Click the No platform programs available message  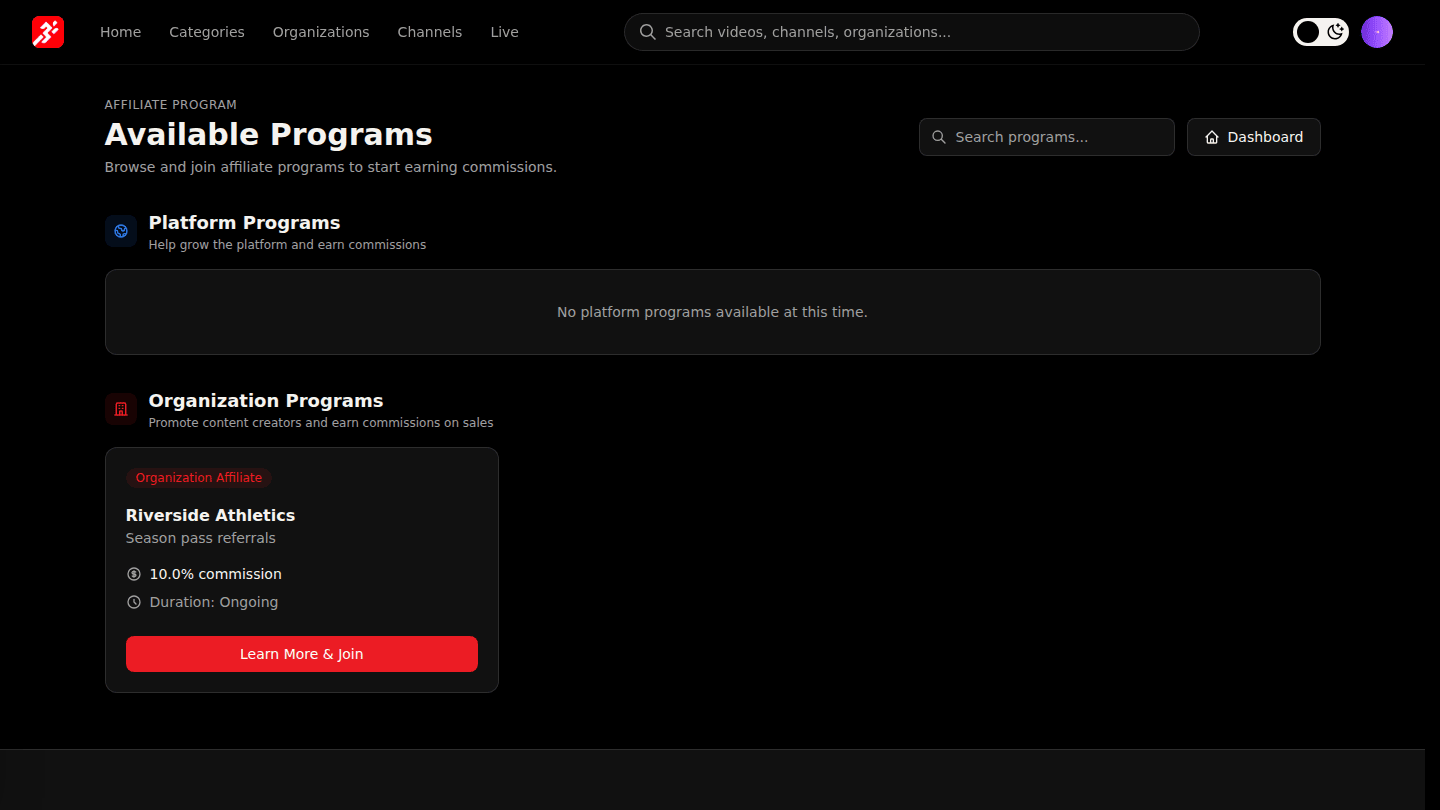[712, 312]
